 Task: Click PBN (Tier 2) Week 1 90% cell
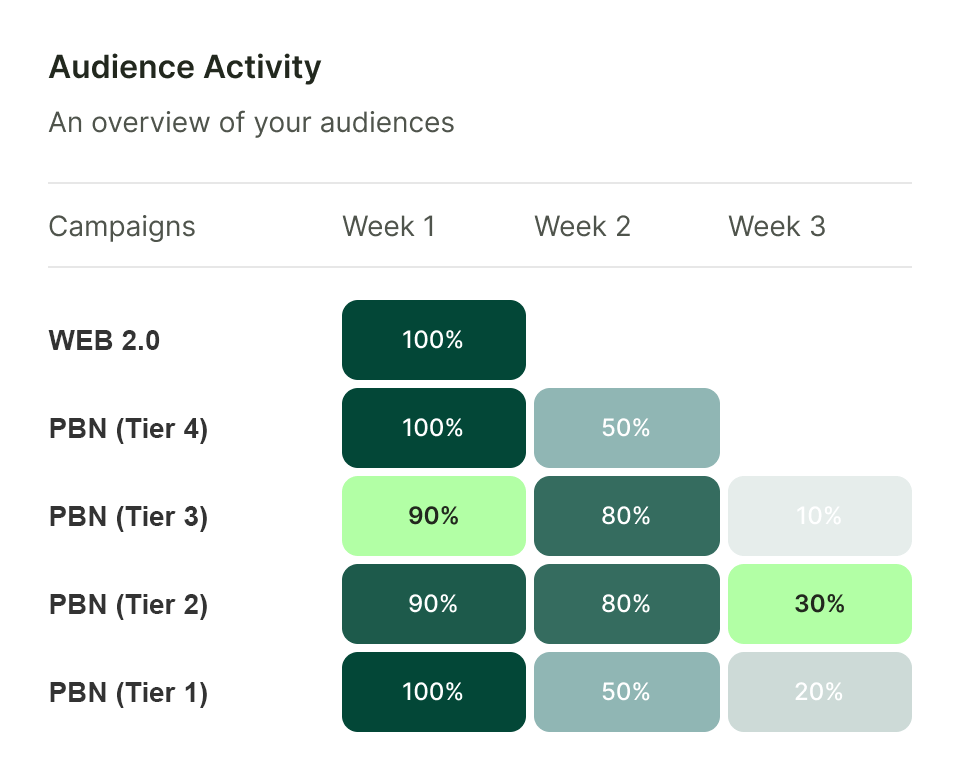(x=433, y=604)
